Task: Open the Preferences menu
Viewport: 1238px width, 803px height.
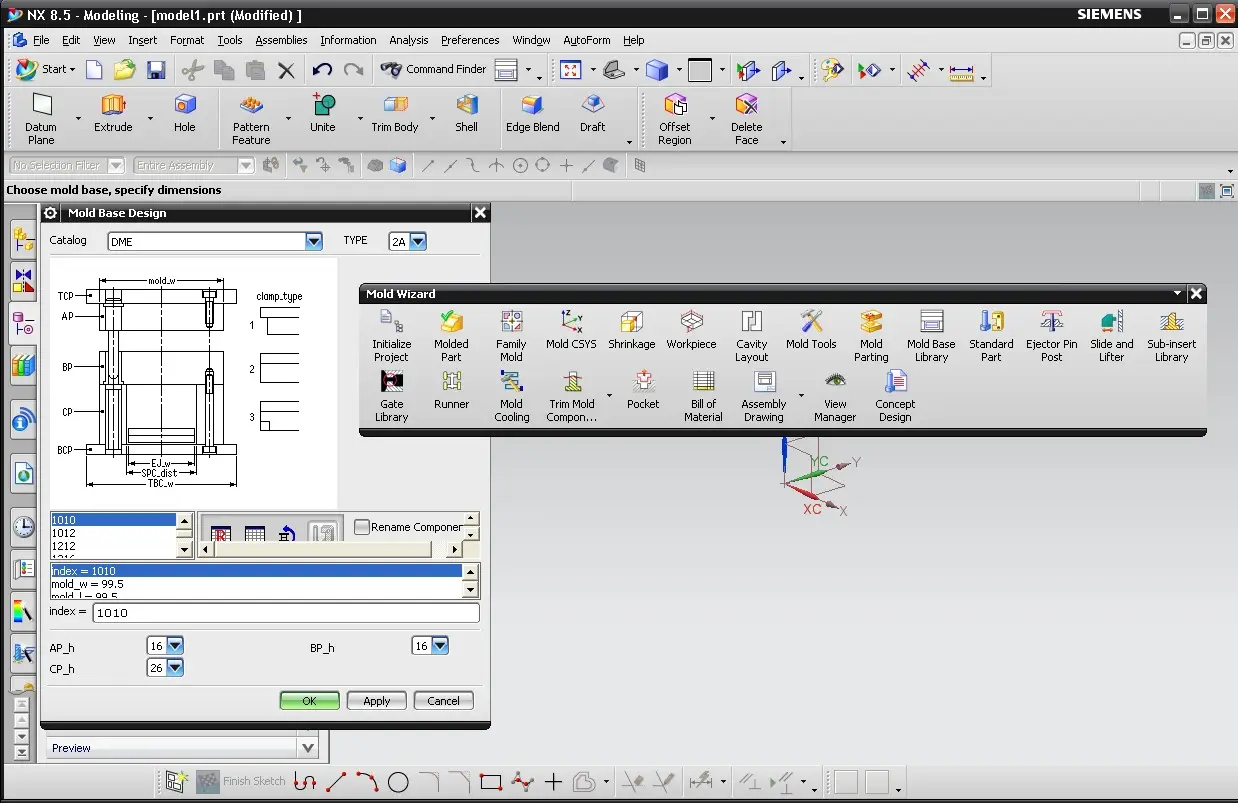Action: pos(470,41)
